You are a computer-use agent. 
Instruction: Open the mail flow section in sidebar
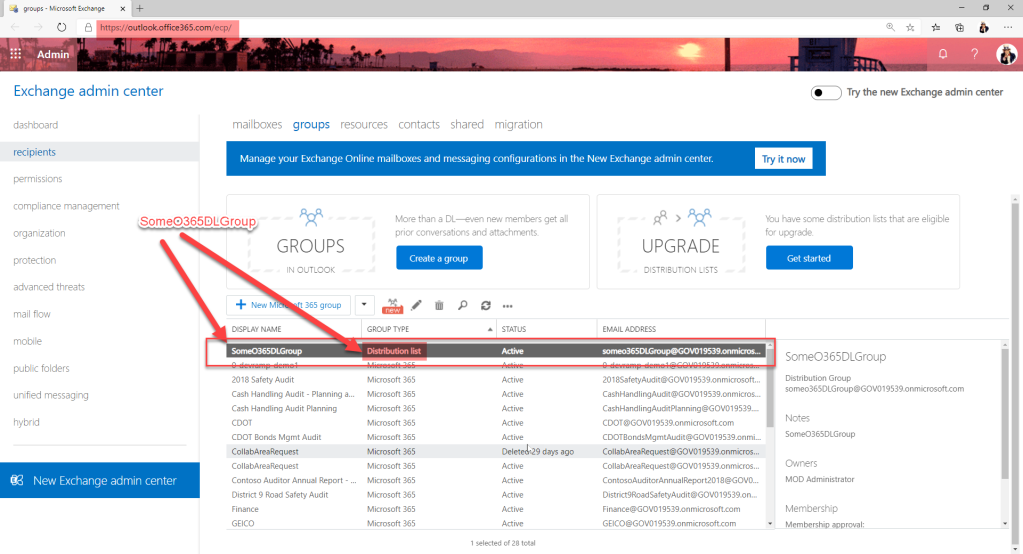point(31,314)
